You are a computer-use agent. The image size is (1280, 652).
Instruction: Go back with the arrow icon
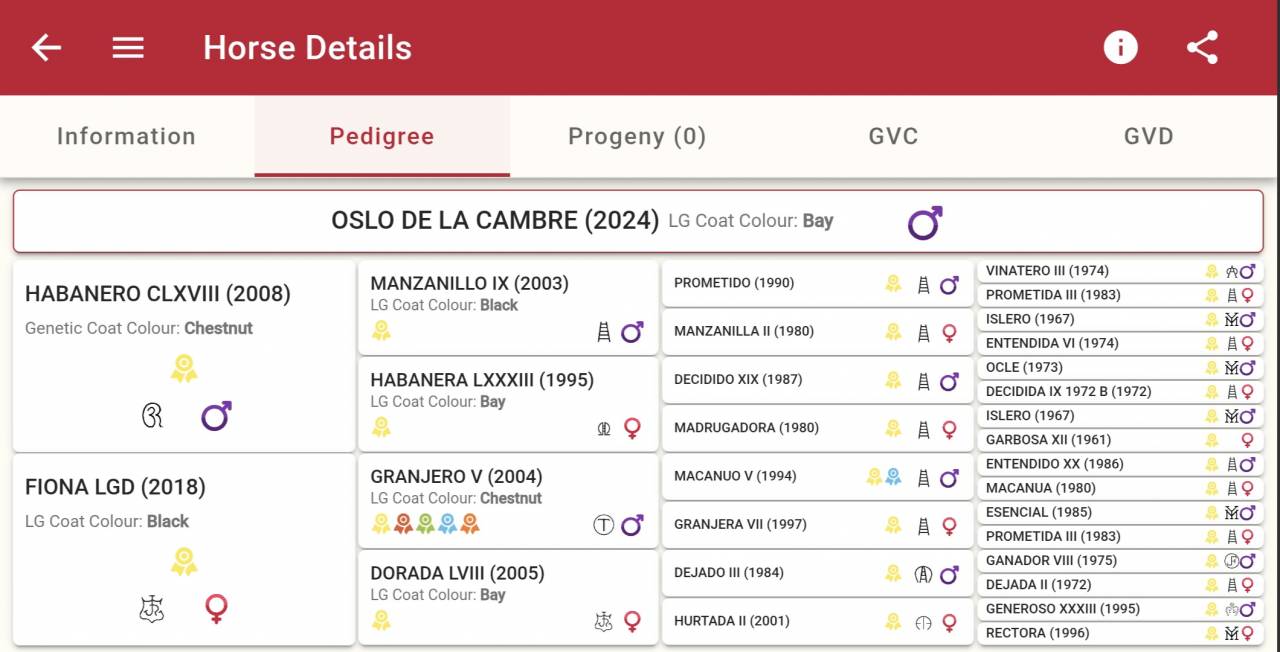pyautogui.click(x=46, y=47)
